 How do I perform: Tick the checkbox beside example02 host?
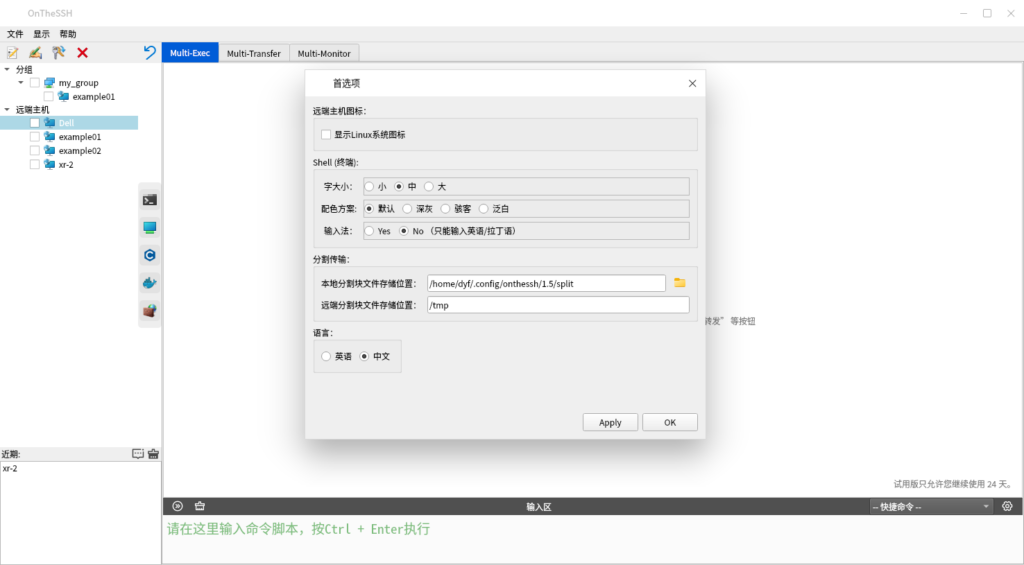(35, 151)
